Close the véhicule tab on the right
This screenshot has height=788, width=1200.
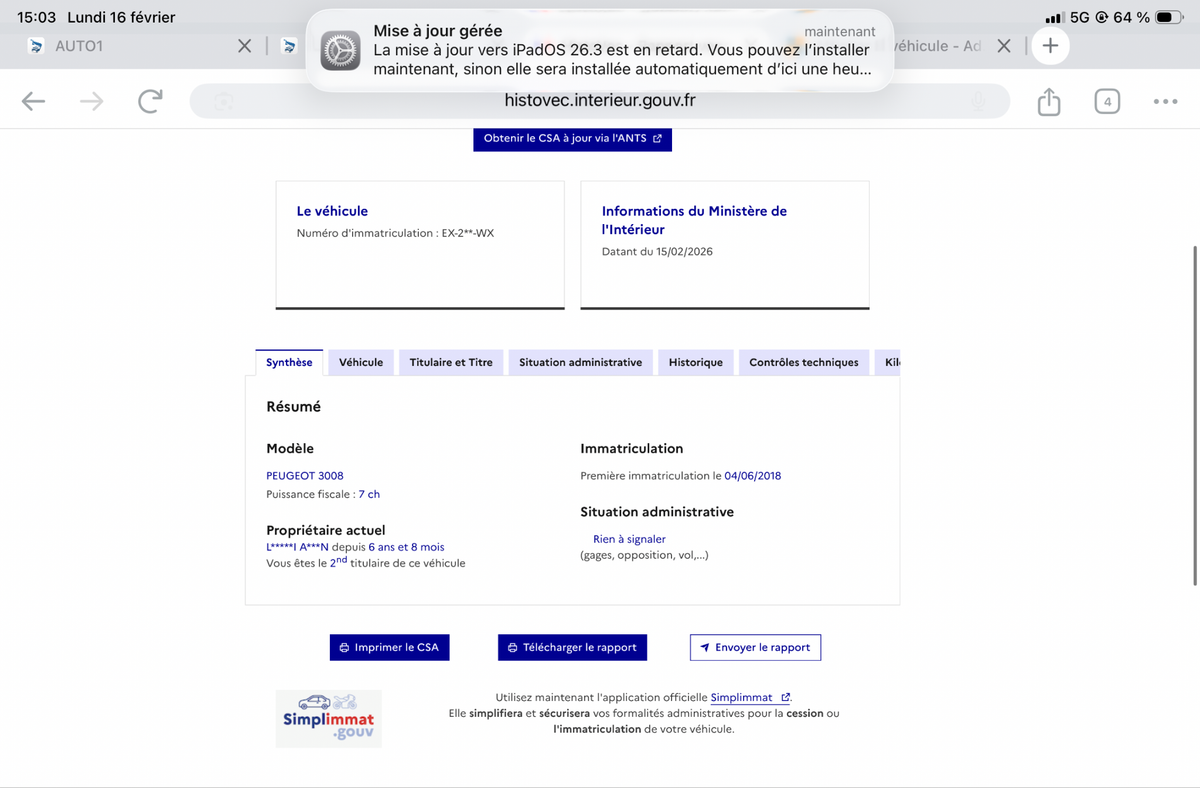pos(1004,46)
